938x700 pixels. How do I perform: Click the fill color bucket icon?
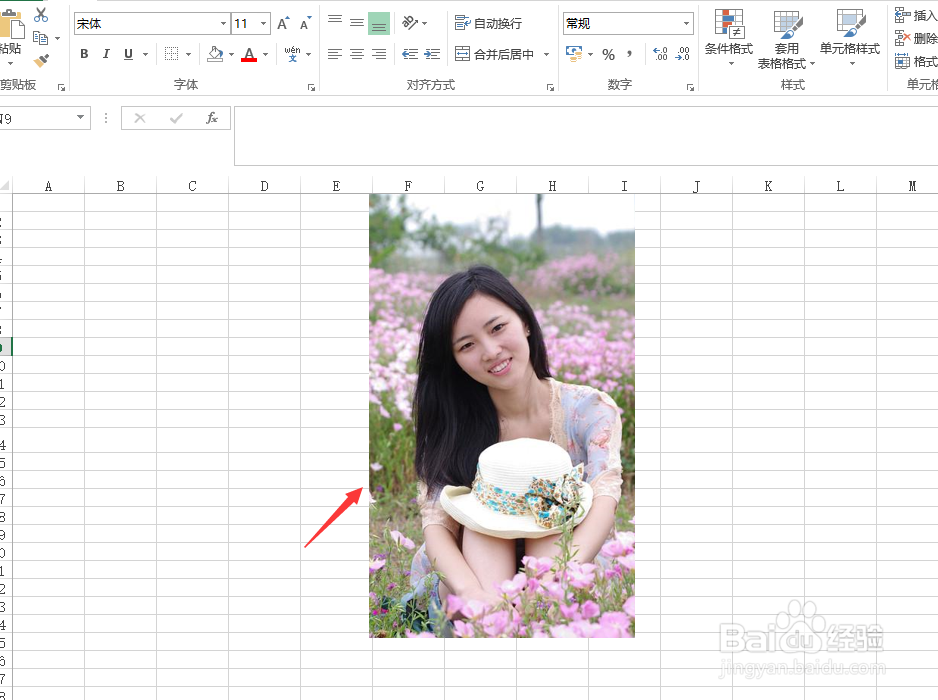[215, 54]
